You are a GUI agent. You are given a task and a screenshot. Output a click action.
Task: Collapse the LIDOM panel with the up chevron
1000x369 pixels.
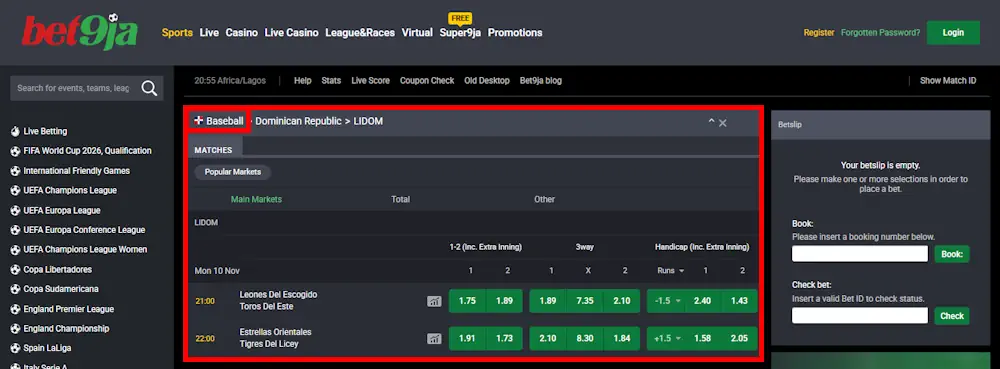point(711,122)
